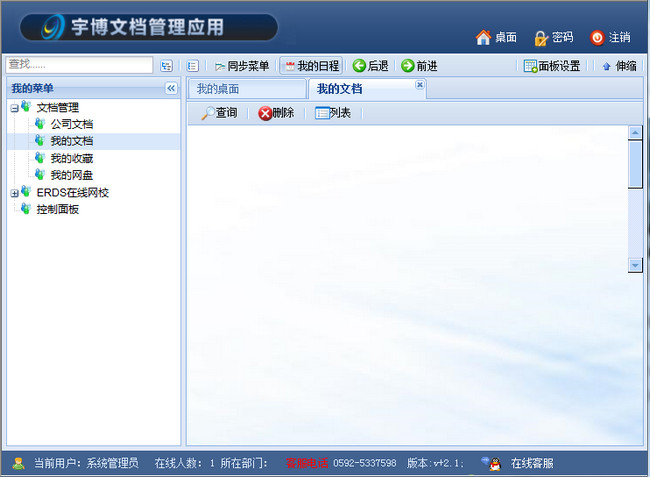Close the 我的文档 tab
Viewport: 650px width, 477px height.
click(x=420, y=85)
